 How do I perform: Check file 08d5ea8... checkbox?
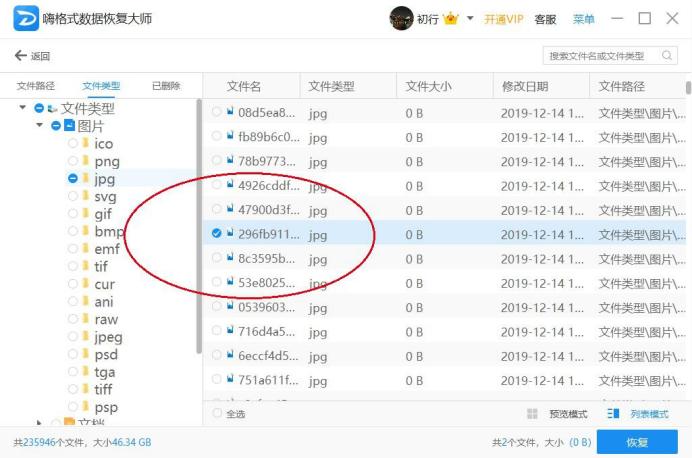click(x=216, y=112)
